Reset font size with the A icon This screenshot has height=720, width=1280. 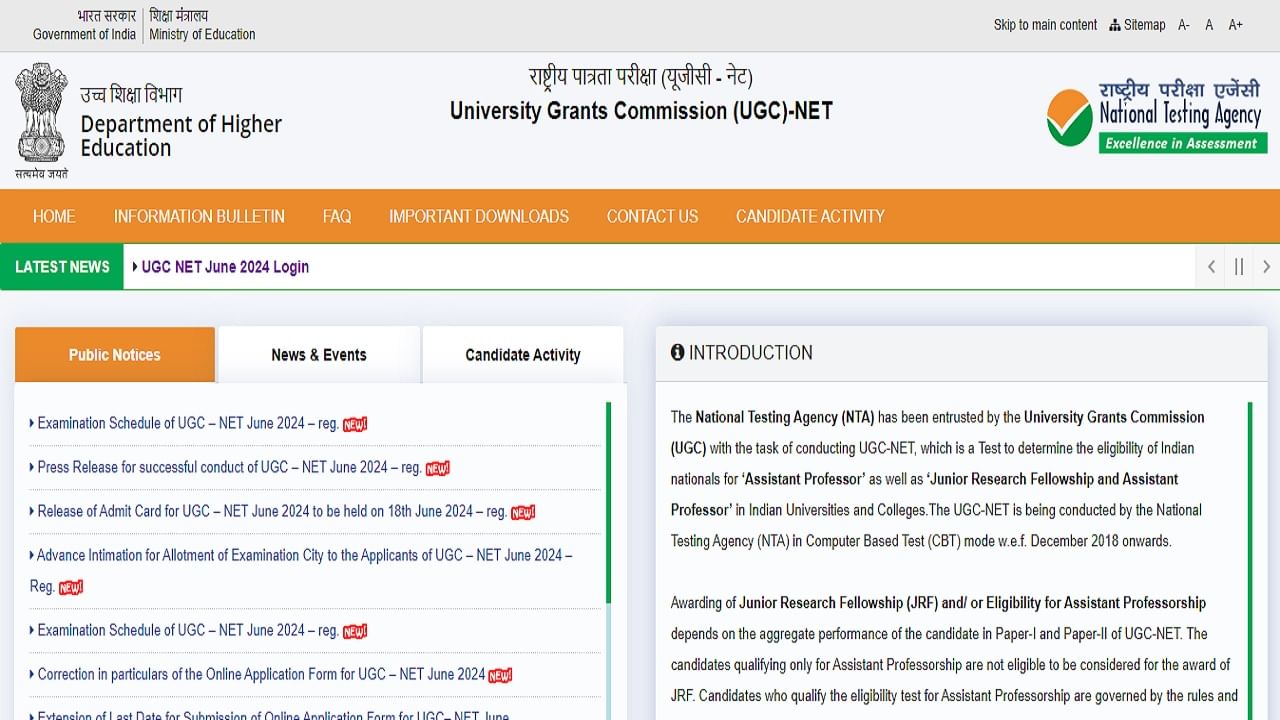coord(1208,25)
